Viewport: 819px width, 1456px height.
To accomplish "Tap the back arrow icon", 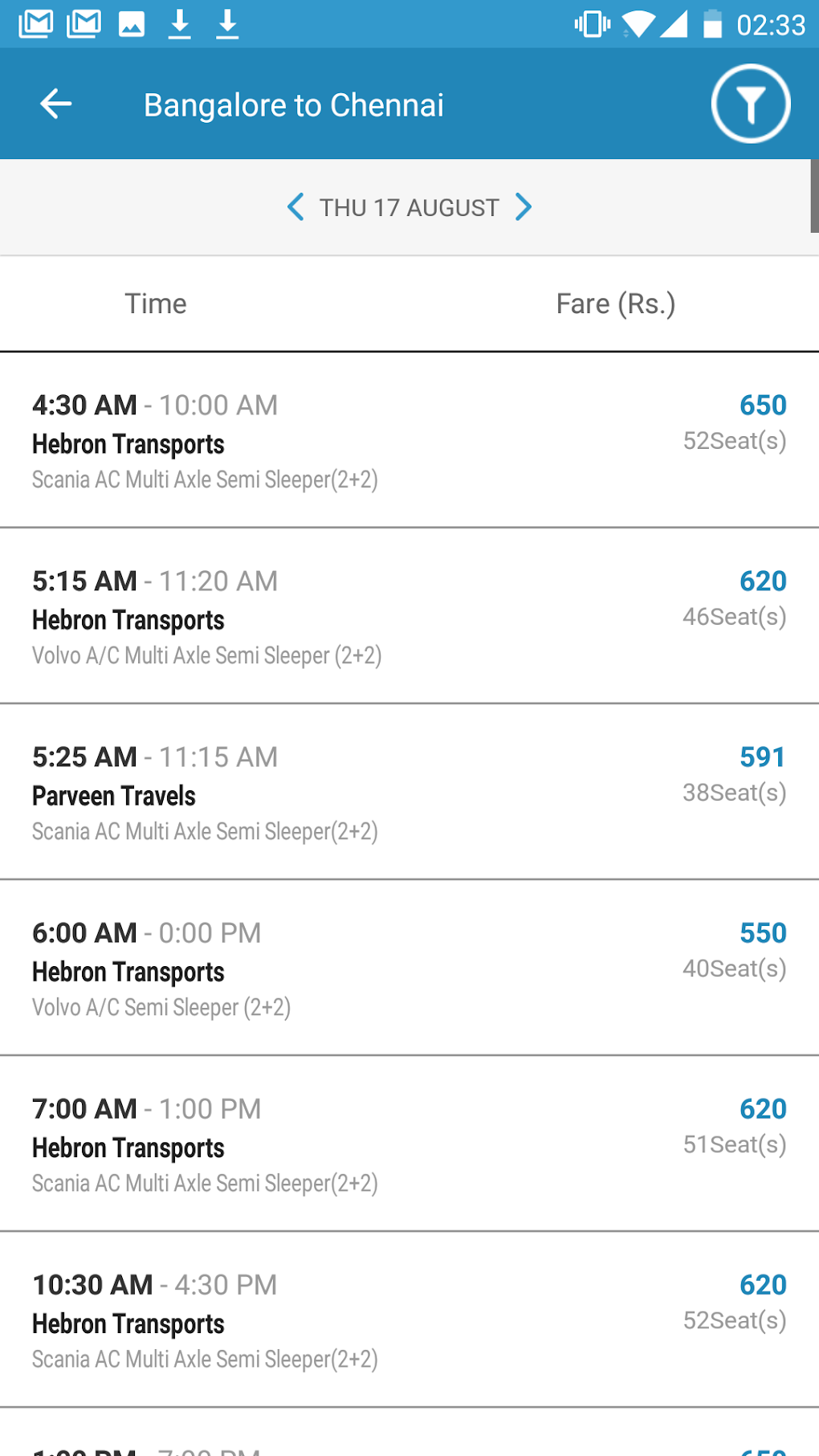I will point(56,104).
